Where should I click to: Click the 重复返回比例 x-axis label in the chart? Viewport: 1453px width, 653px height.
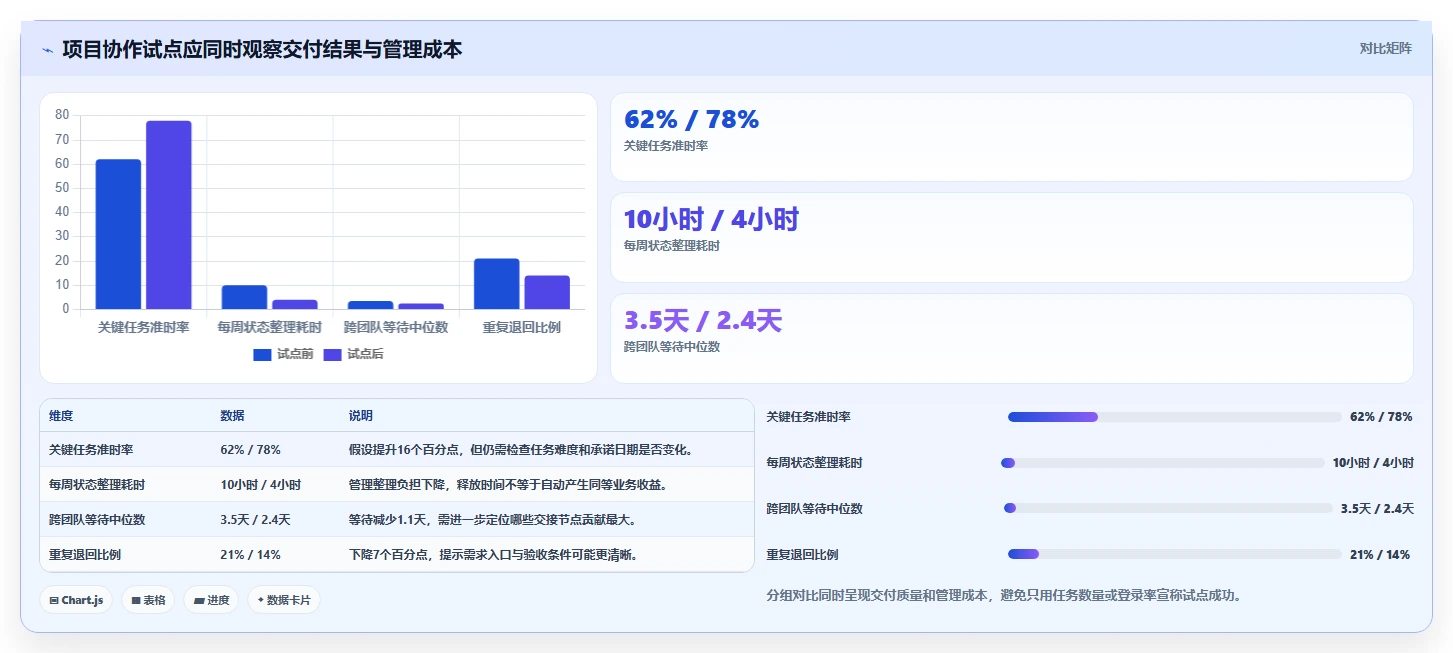pos(522,327)
